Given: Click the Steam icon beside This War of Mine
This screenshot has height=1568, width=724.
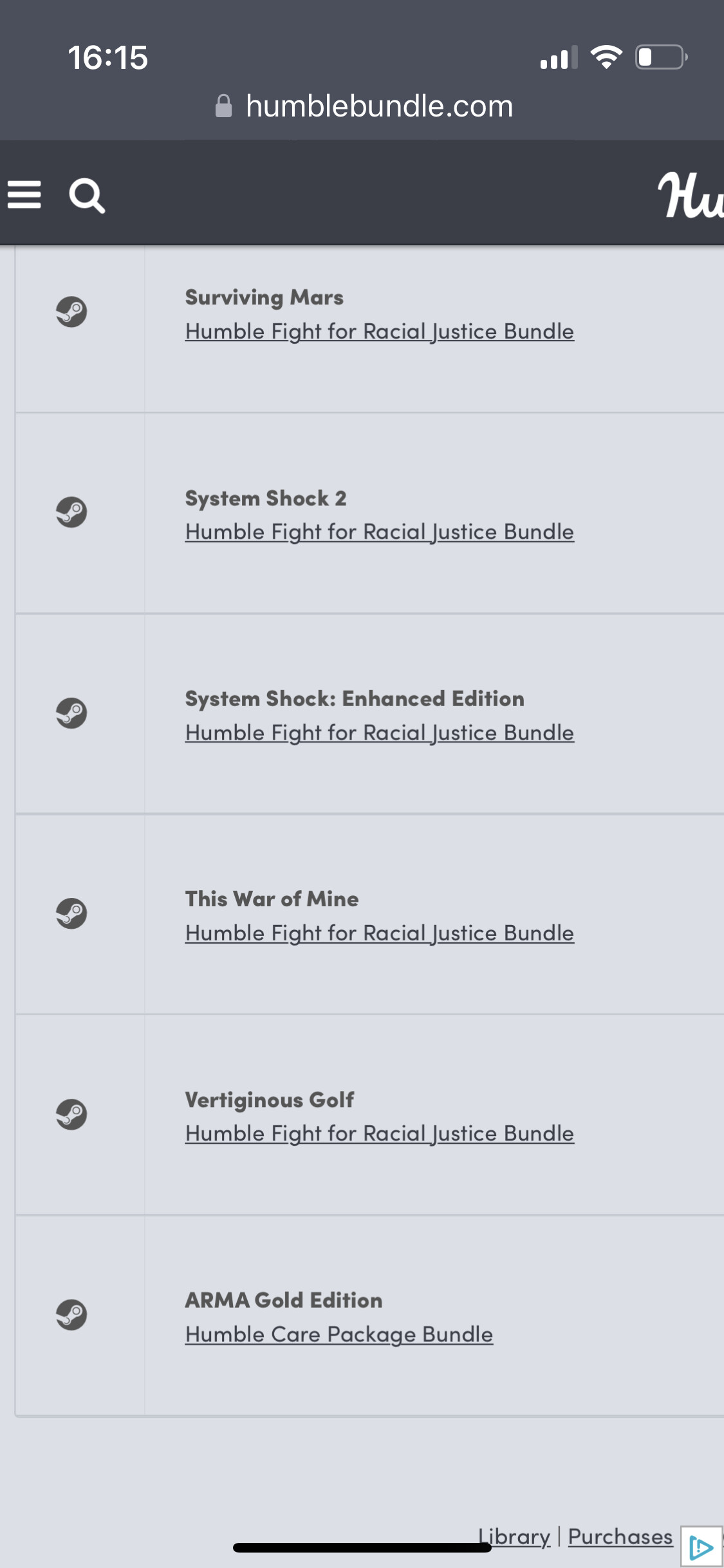Looking at the screenshot, I should point(71,913).
